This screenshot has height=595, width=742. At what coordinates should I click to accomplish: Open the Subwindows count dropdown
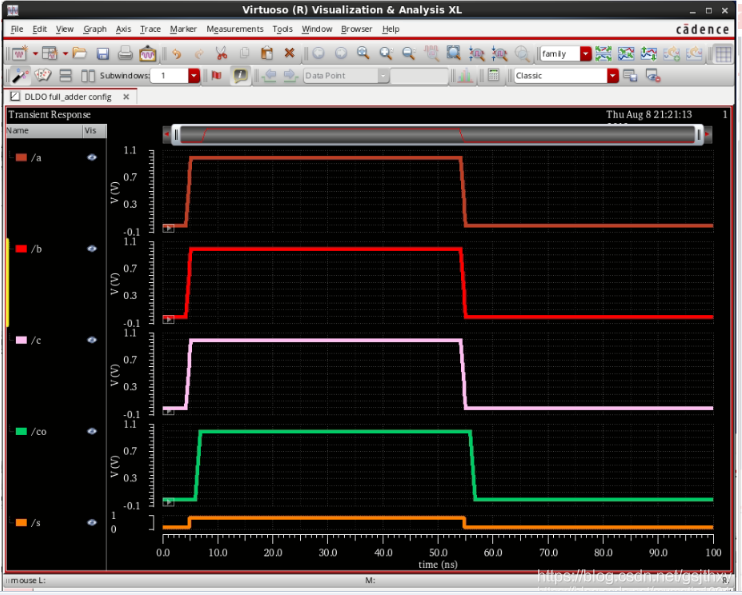click(194, 76)
